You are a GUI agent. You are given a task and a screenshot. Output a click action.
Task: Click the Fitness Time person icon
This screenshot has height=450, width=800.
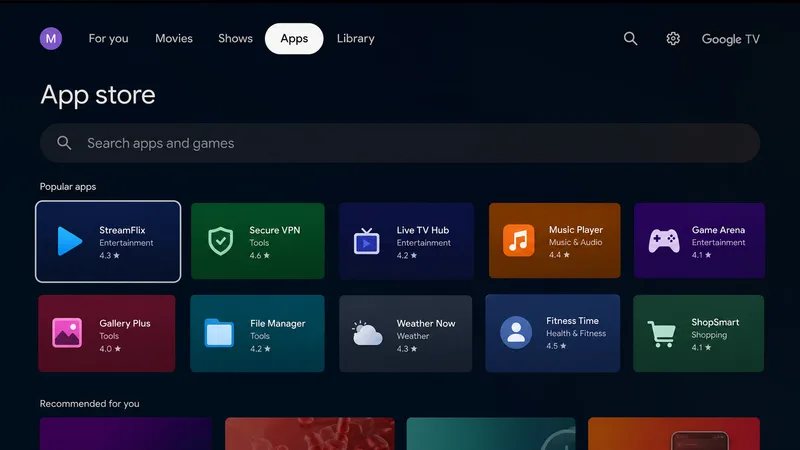(516, 333)
